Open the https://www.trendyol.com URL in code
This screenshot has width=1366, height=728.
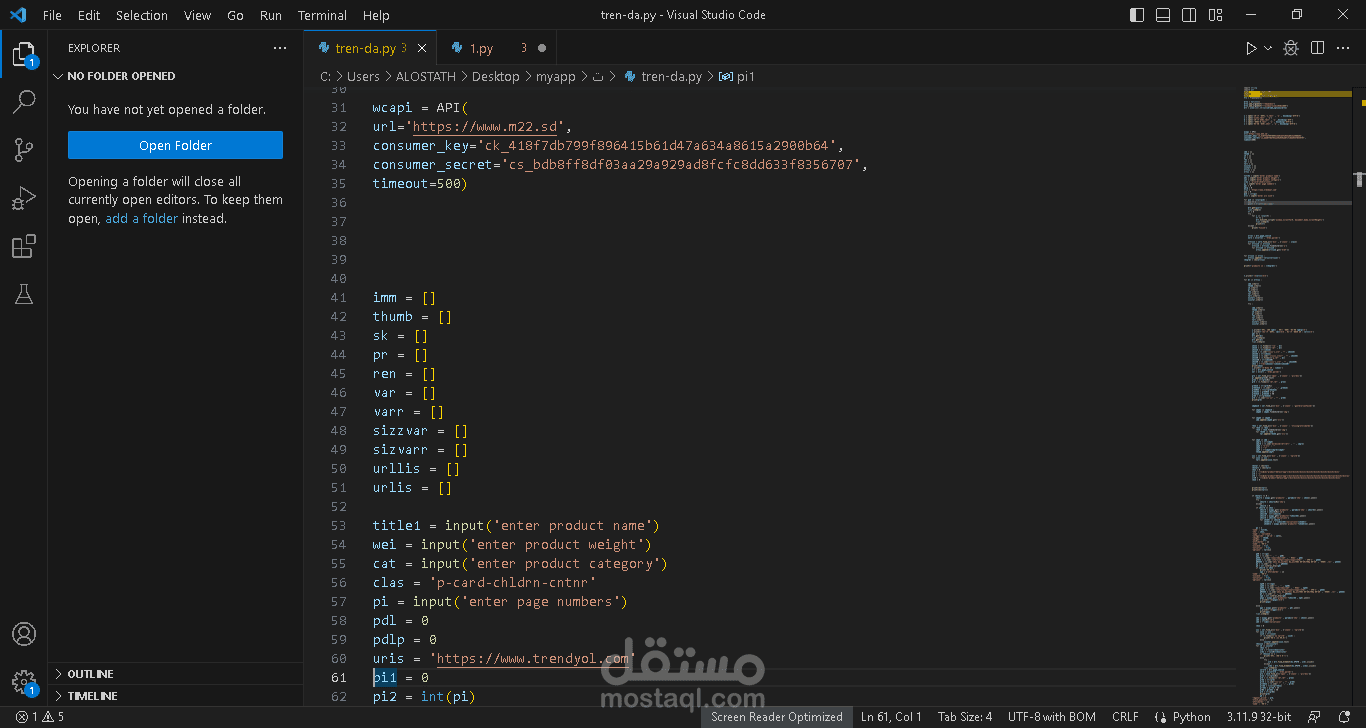coord(533,658)
